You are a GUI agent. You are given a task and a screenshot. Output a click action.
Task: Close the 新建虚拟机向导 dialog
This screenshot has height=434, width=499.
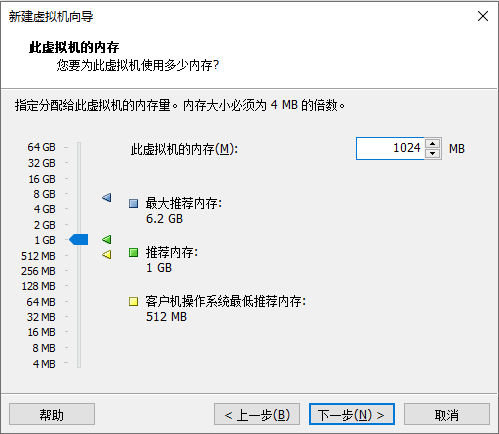pos(483,16)
